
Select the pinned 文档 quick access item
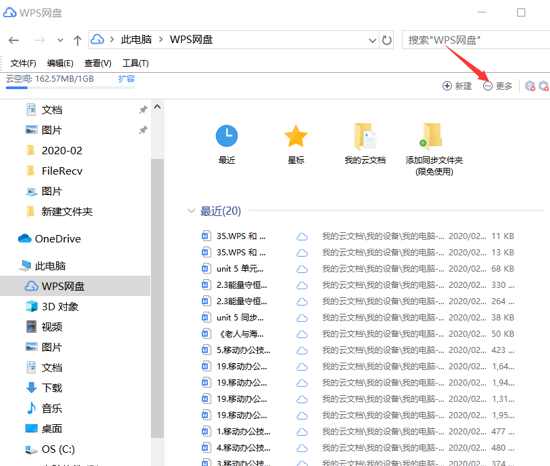tap(52, 110)
